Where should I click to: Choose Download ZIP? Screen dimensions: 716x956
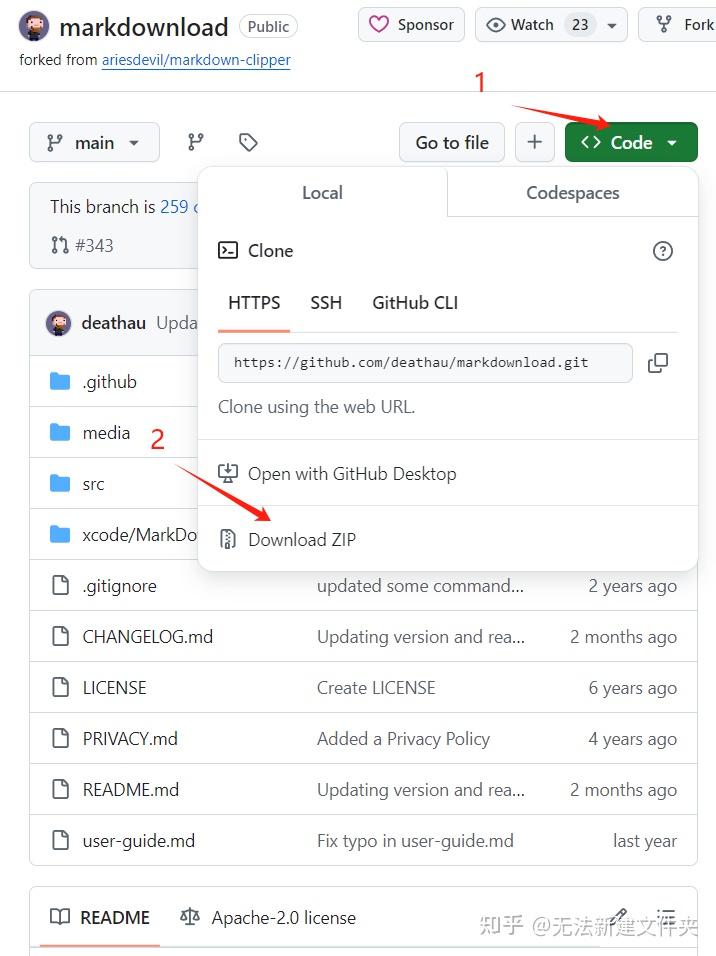pos(448,539)
